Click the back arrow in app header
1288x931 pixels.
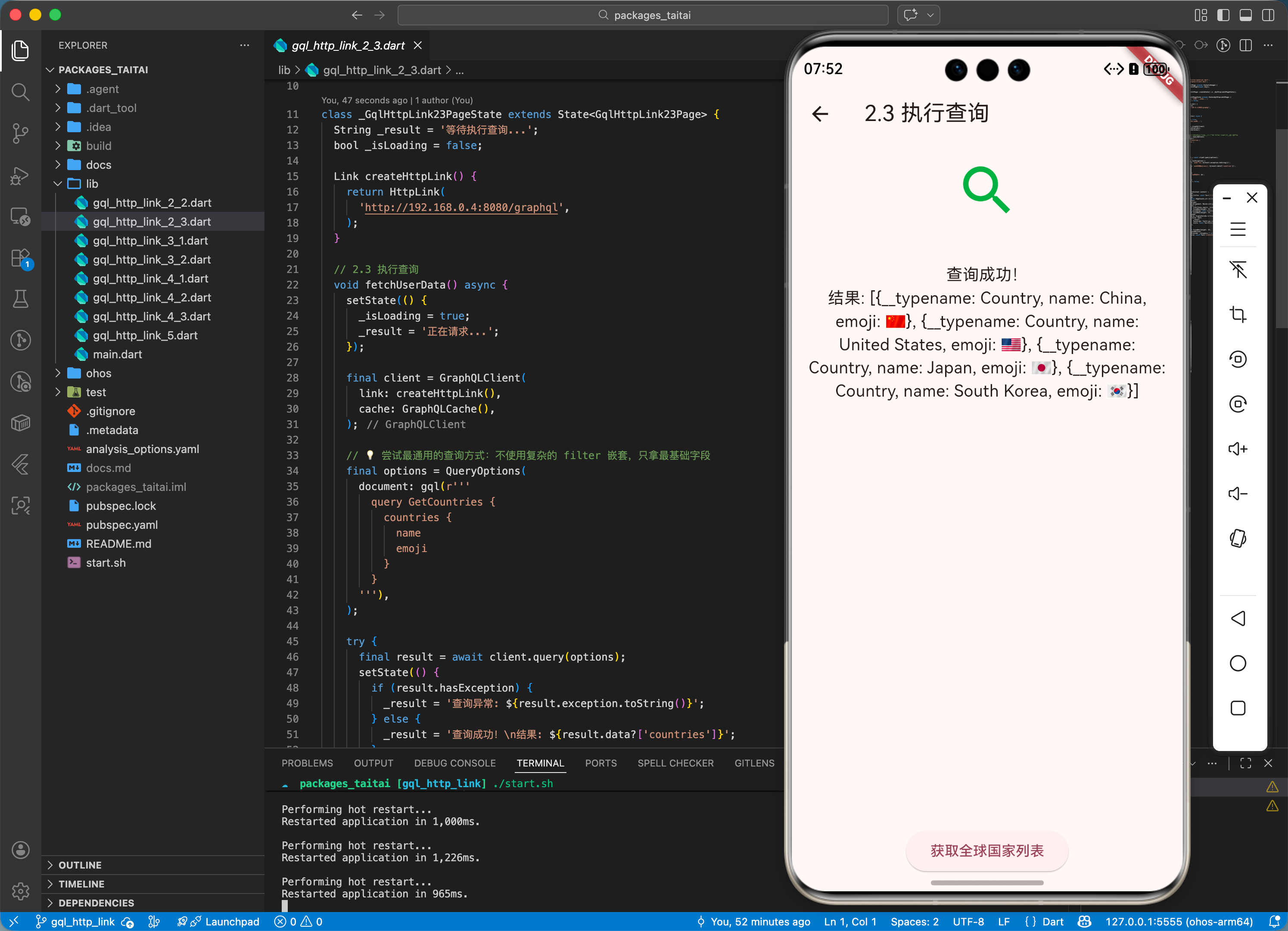tap(820, 114)
